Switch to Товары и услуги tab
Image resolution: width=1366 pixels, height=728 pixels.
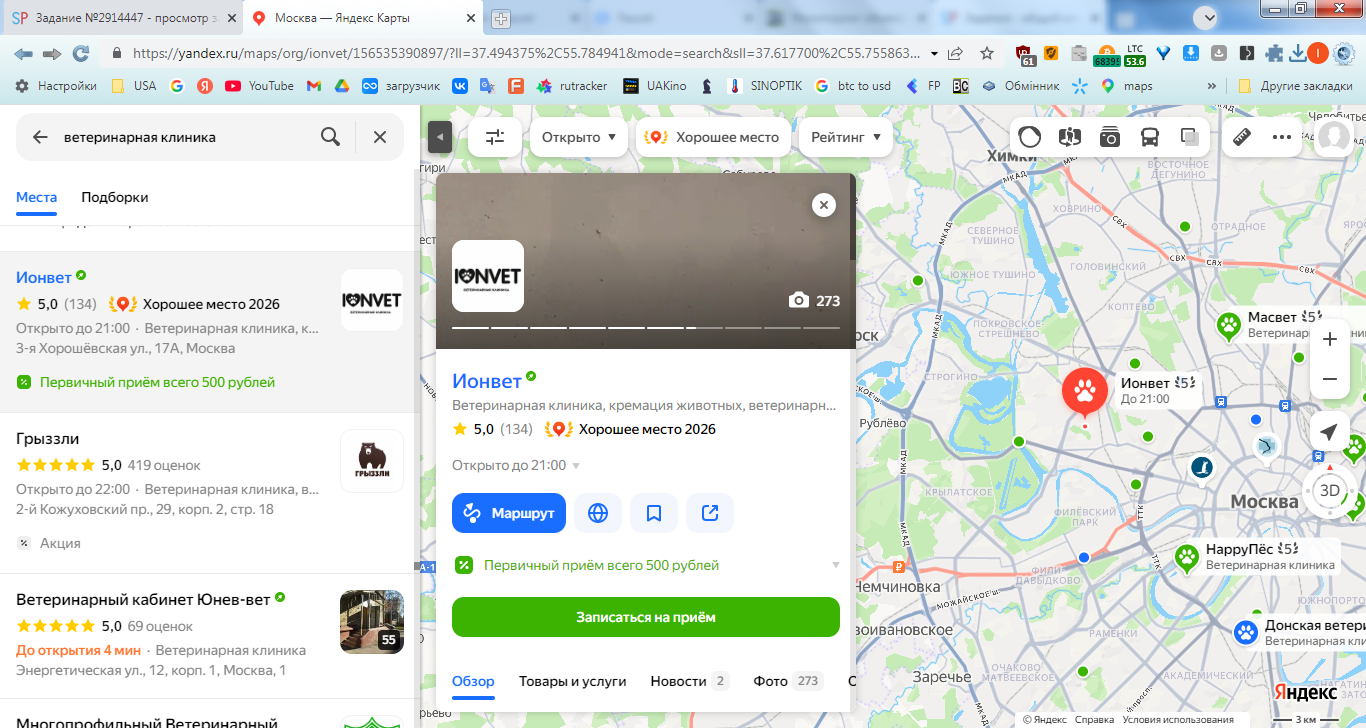tap(572, 681)
